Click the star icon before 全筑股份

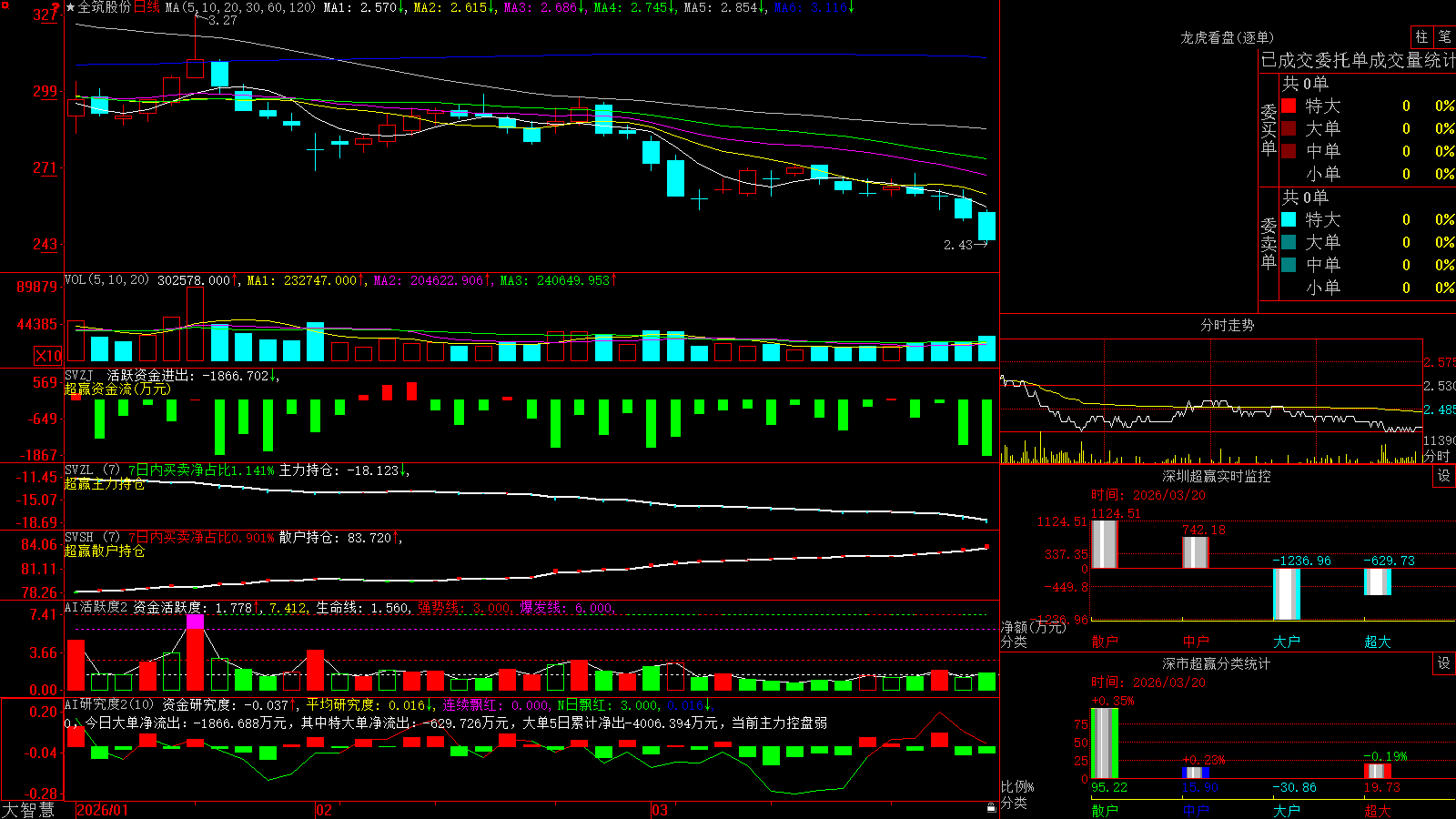coord(70,7)
